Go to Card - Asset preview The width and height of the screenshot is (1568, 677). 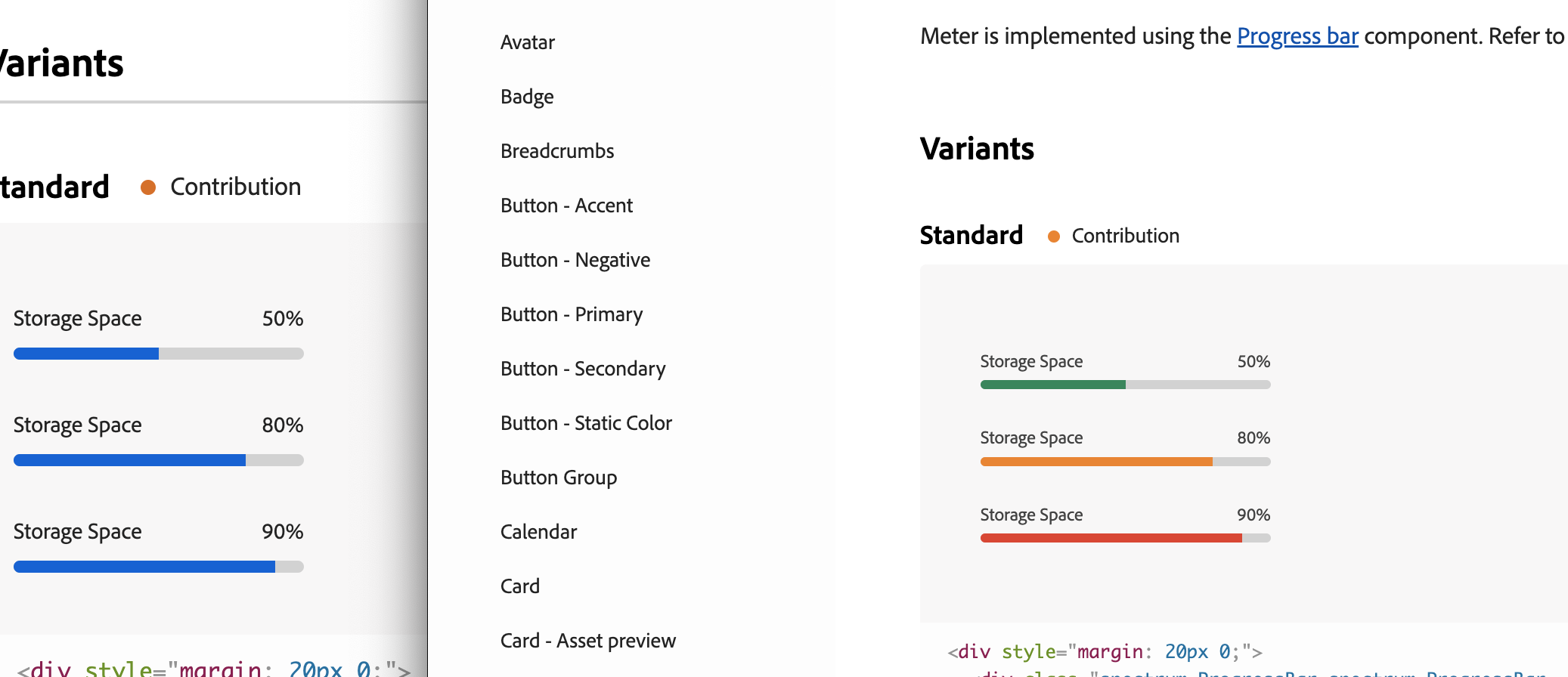[588, 641]
